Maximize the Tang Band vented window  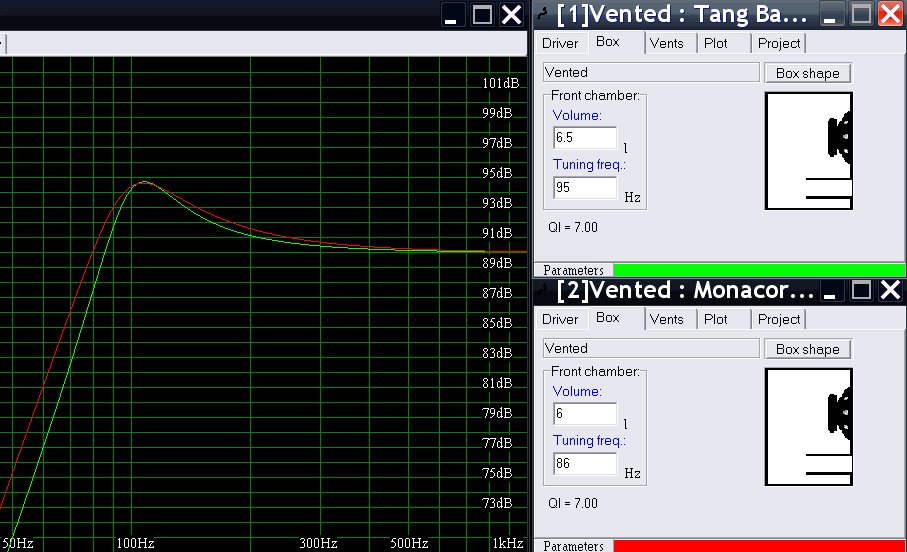tap(861, 14)
